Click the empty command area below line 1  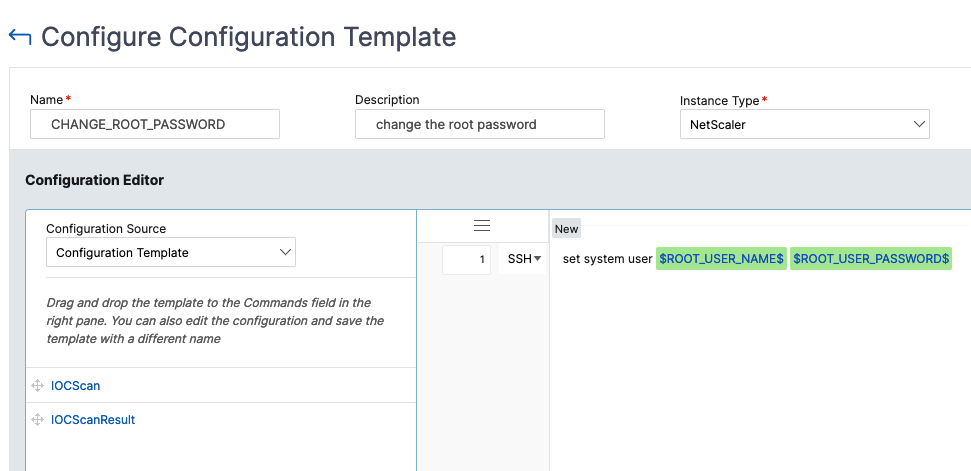[760, 371]
